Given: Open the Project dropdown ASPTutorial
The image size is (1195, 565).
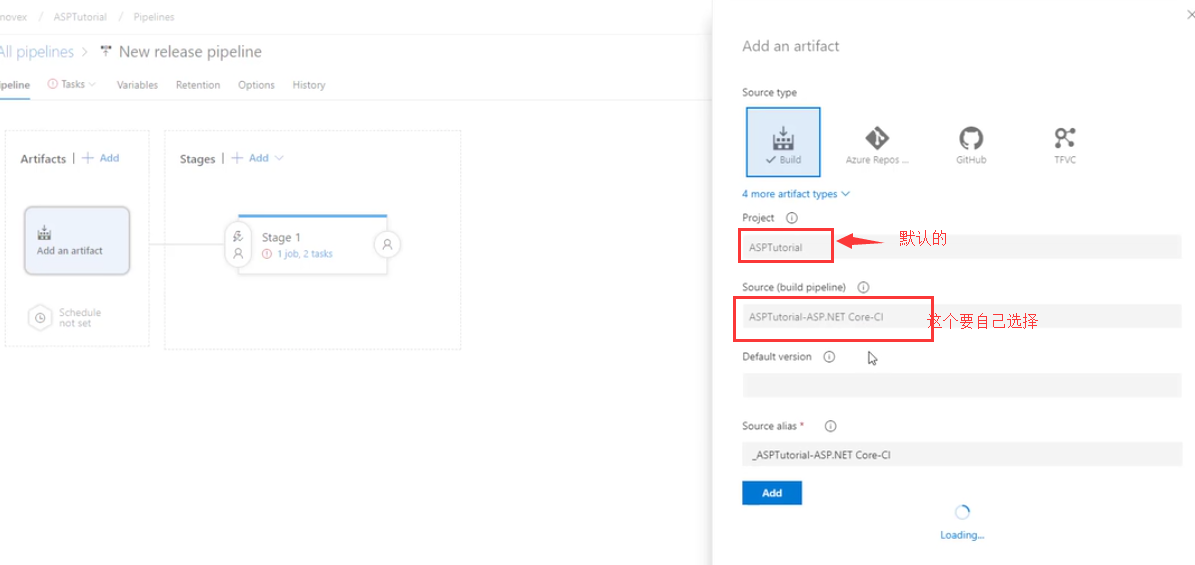Looking at the screenshot, I should 961,247.
